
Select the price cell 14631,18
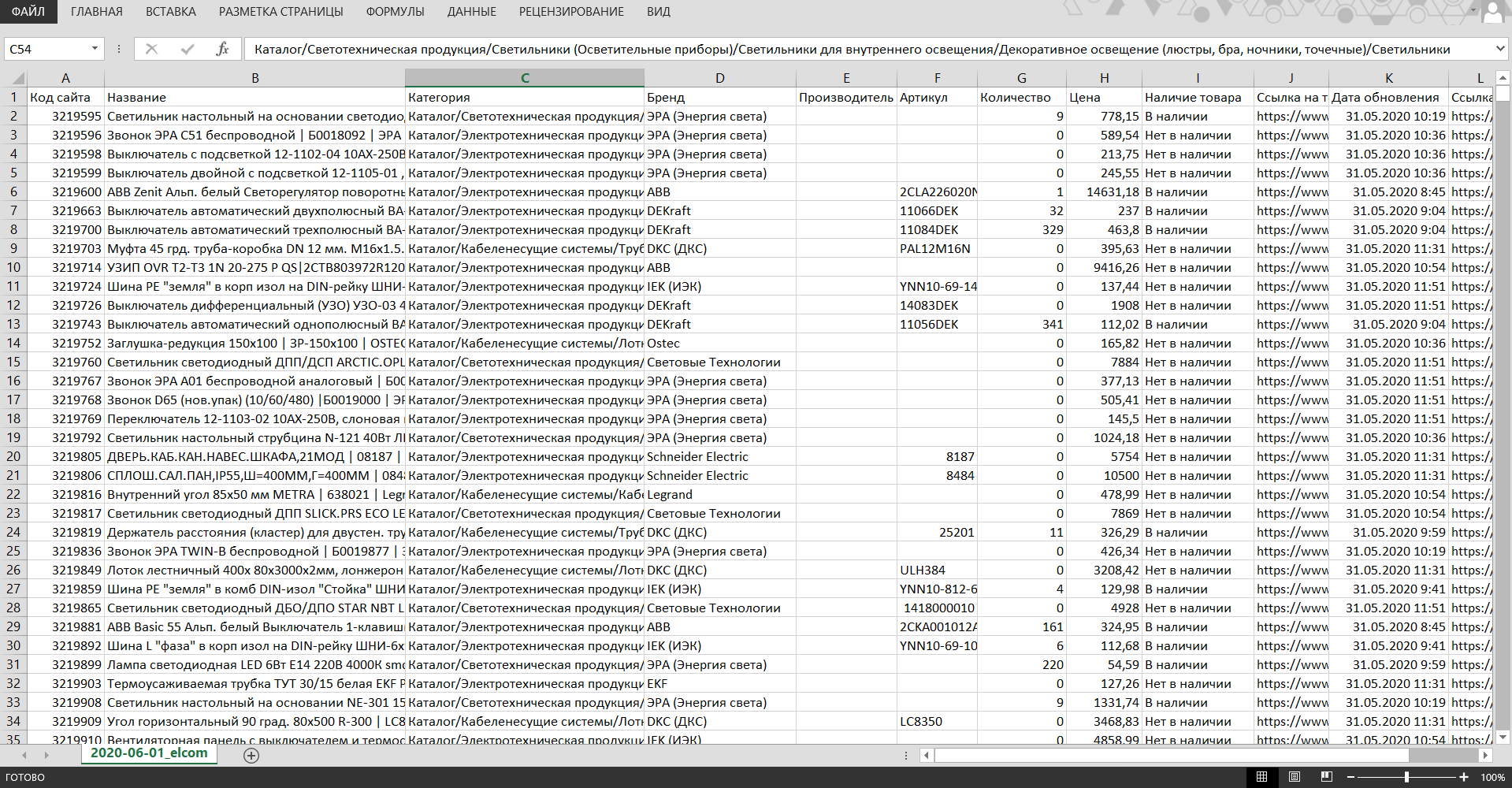click(x=1104, y=192)
